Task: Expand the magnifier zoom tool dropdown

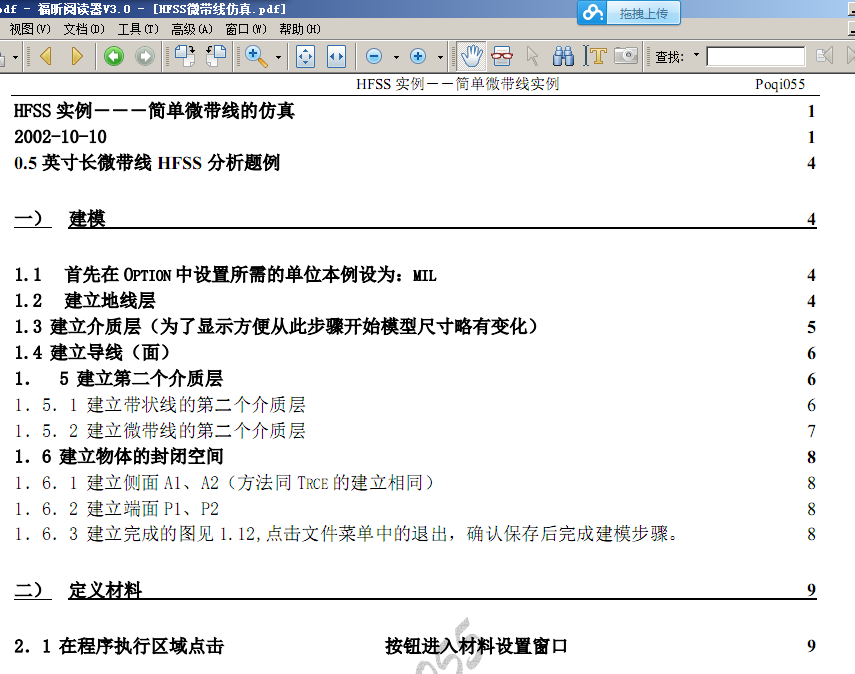Action: click(x=278, y=57)
